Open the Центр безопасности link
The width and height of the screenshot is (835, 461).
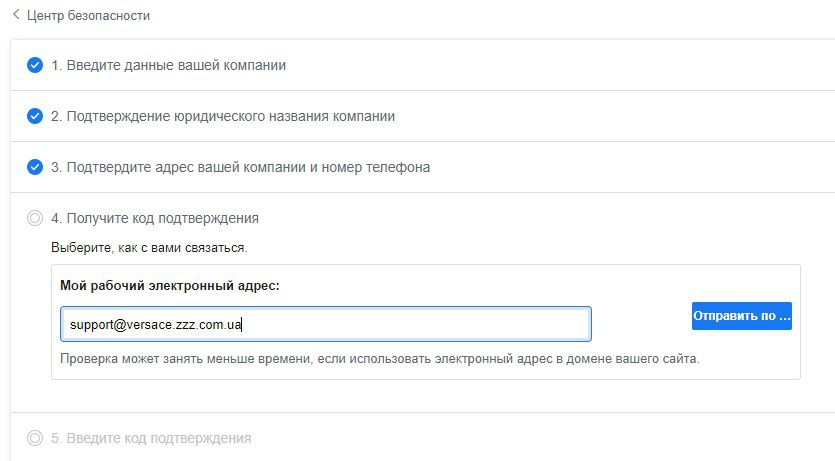[x=88, y=16]
